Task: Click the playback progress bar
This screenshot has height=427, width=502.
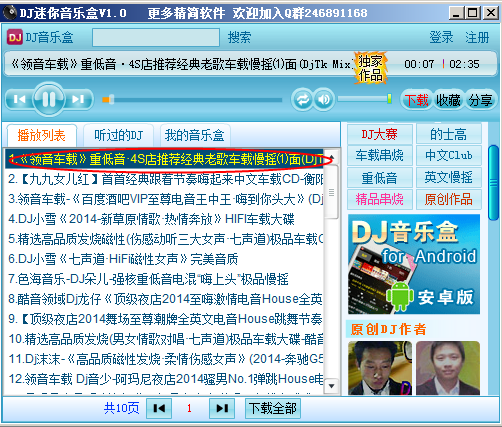Action: click(192, 100)
